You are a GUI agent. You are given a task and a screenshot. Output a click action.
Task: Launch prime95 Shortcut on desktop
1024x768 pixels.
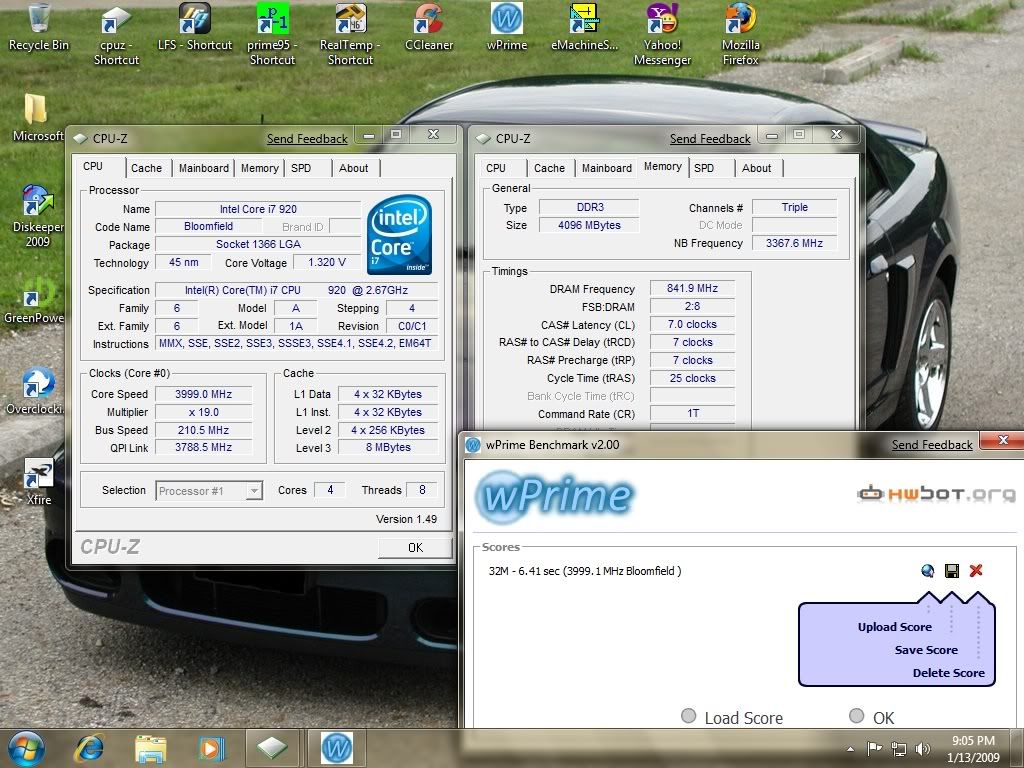point(272,35)
